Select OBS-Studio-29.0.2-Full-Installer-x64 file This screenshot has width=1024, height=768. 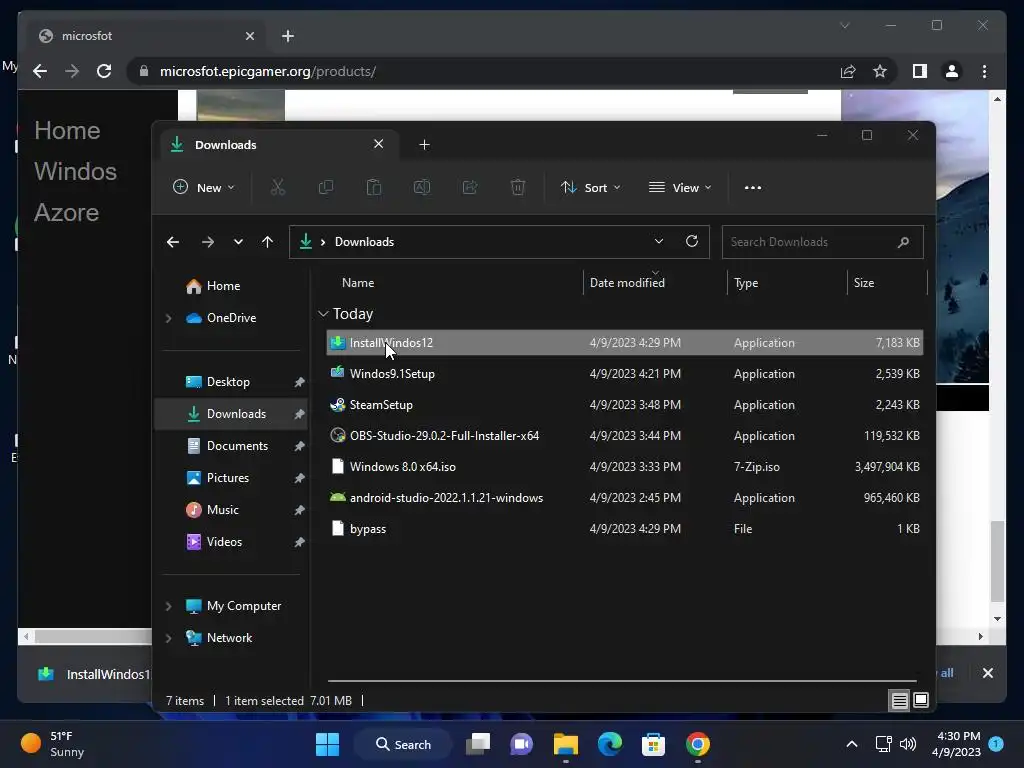click(625, 436)
